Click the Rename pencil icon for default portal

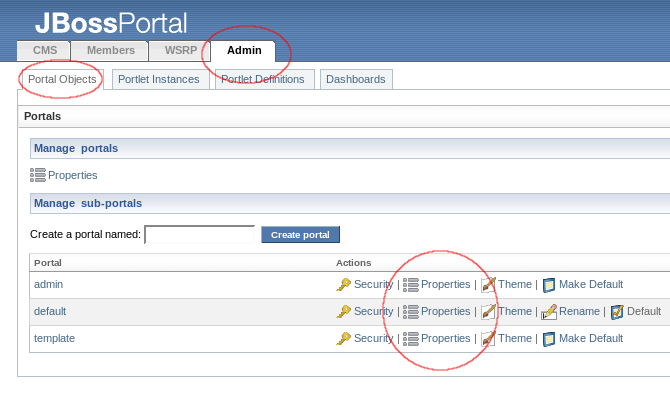click(x=549, y=312)
